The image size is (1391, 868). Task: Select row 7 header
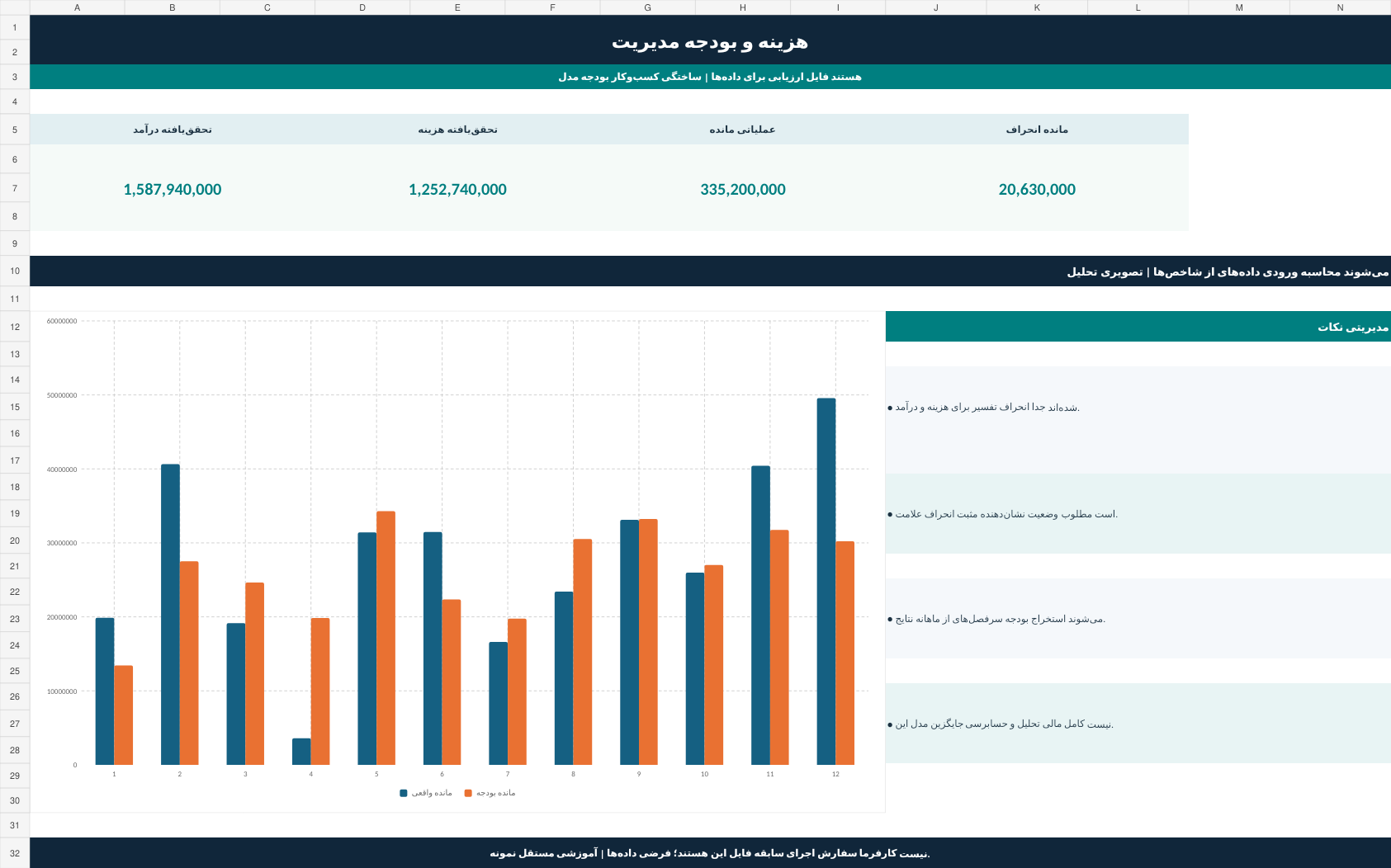(x=15, y=188)
